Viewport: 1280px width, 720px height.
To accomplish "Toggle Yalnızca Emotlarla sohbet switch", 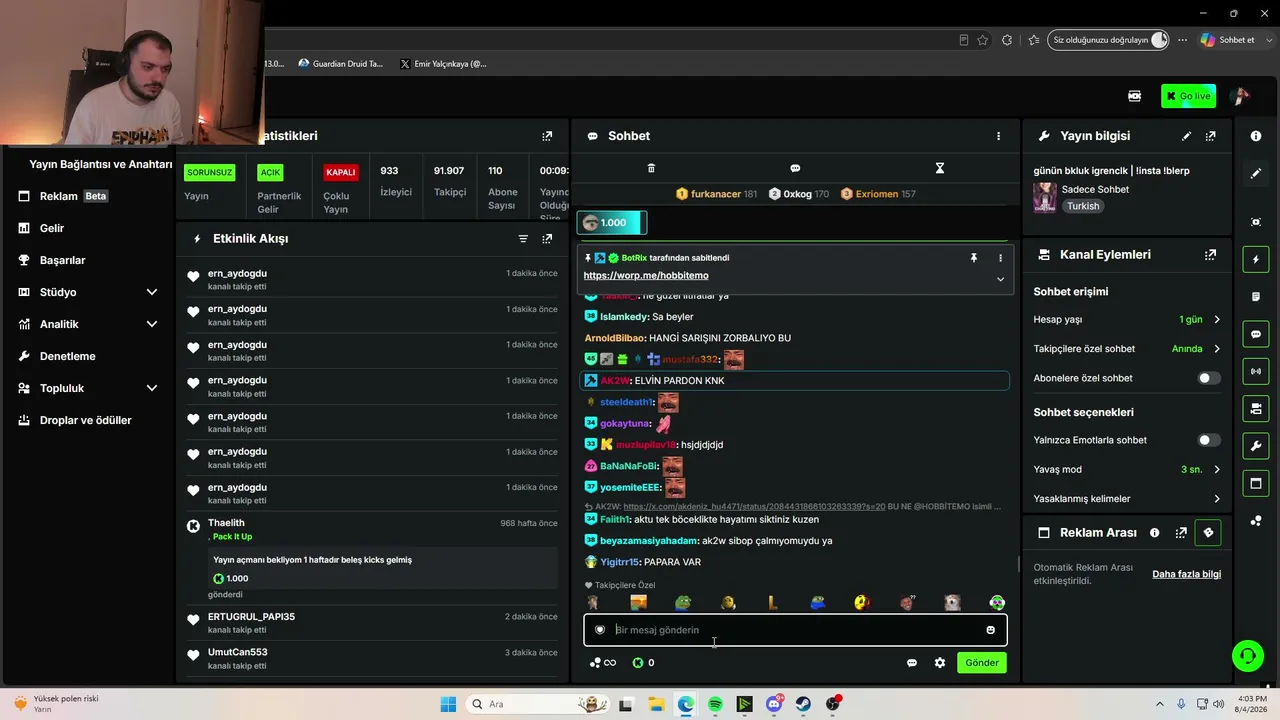I will point(1209,440).
